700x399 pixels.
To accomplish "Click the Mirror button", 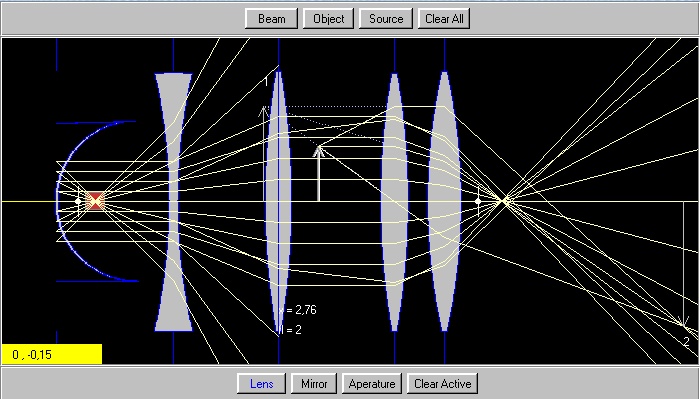I will pyautogui.click(x=314, y=384).
